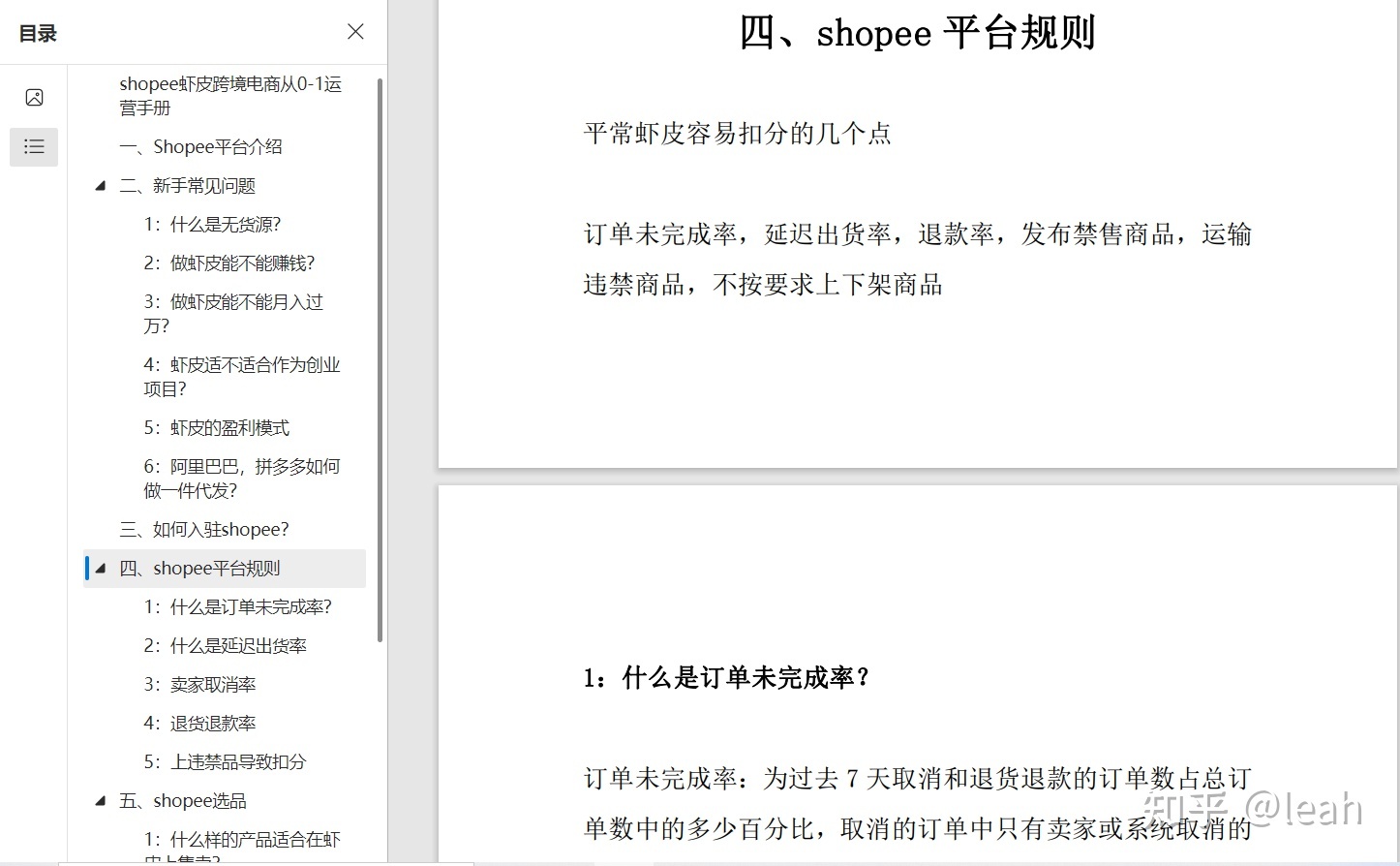Select the outline list view icon
This screenshot has width=1400, height=866.
coord(34,147)
